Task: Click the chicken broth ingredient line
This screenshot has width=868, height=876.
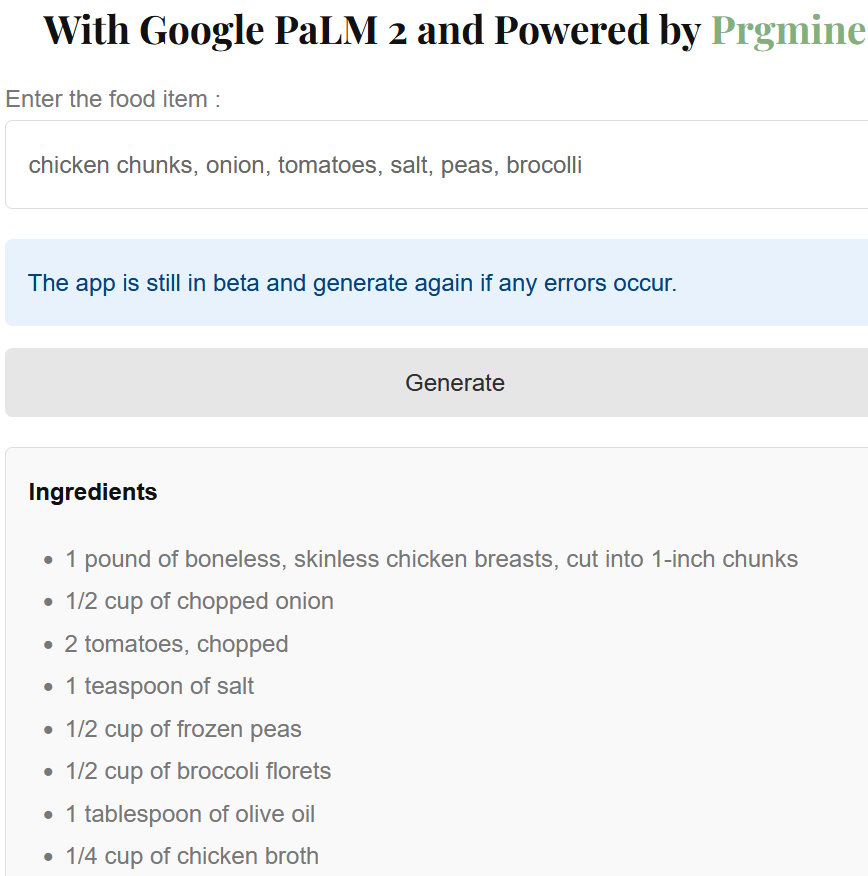Action: [x=192, y=856]
